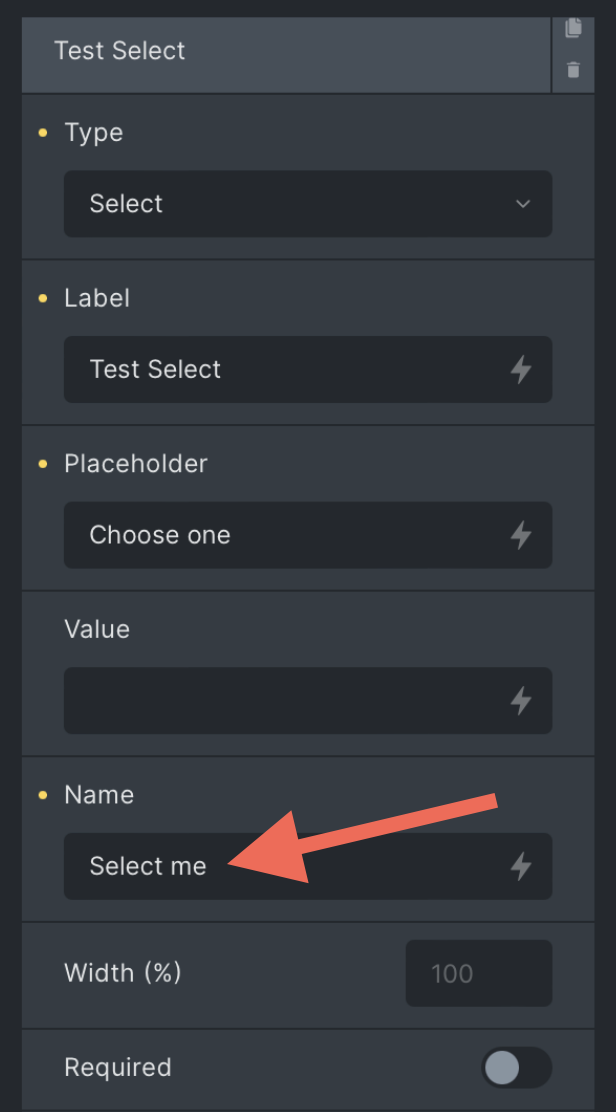Click the Width (%) number input
Image resolution: width=616 pixels, height=1112 pixels.
(x=478, y=973)
